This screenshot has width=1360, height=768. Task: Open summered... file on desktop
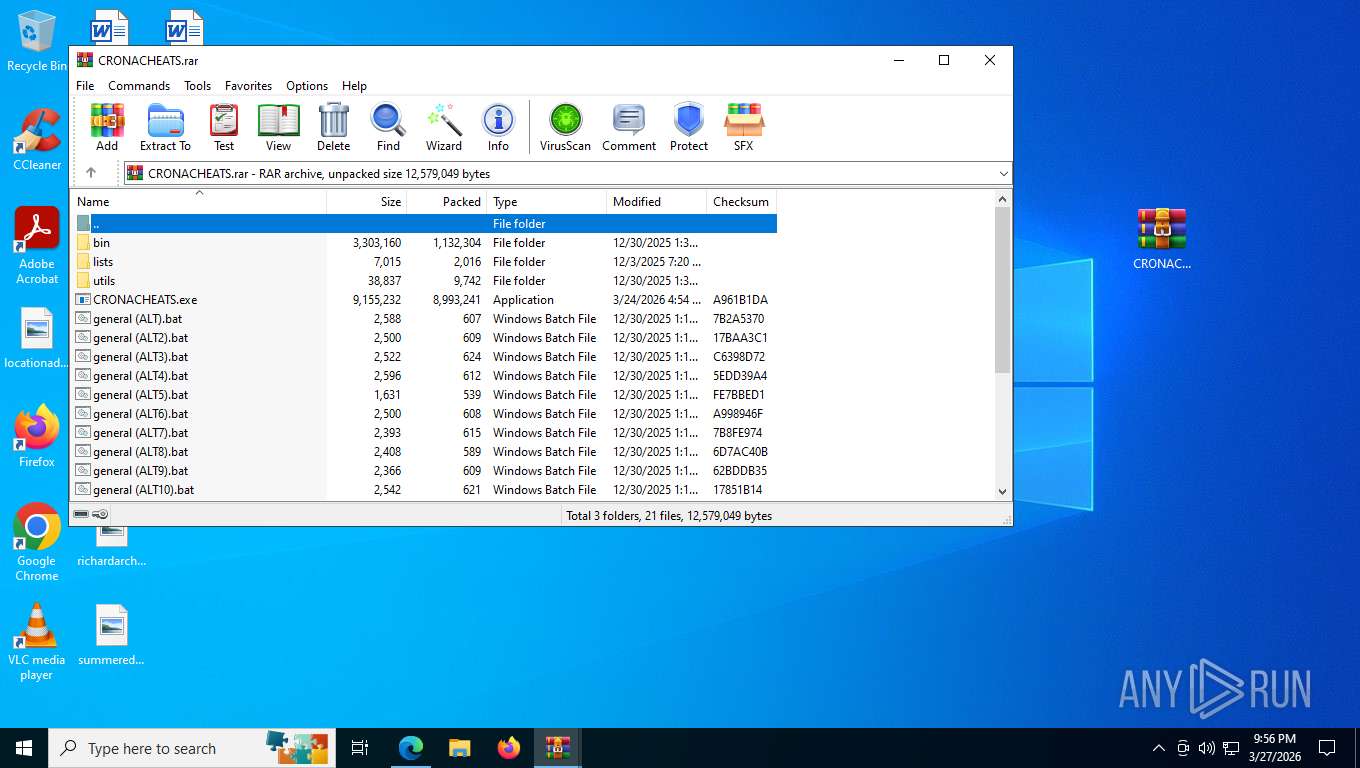(x=111, y=635)
